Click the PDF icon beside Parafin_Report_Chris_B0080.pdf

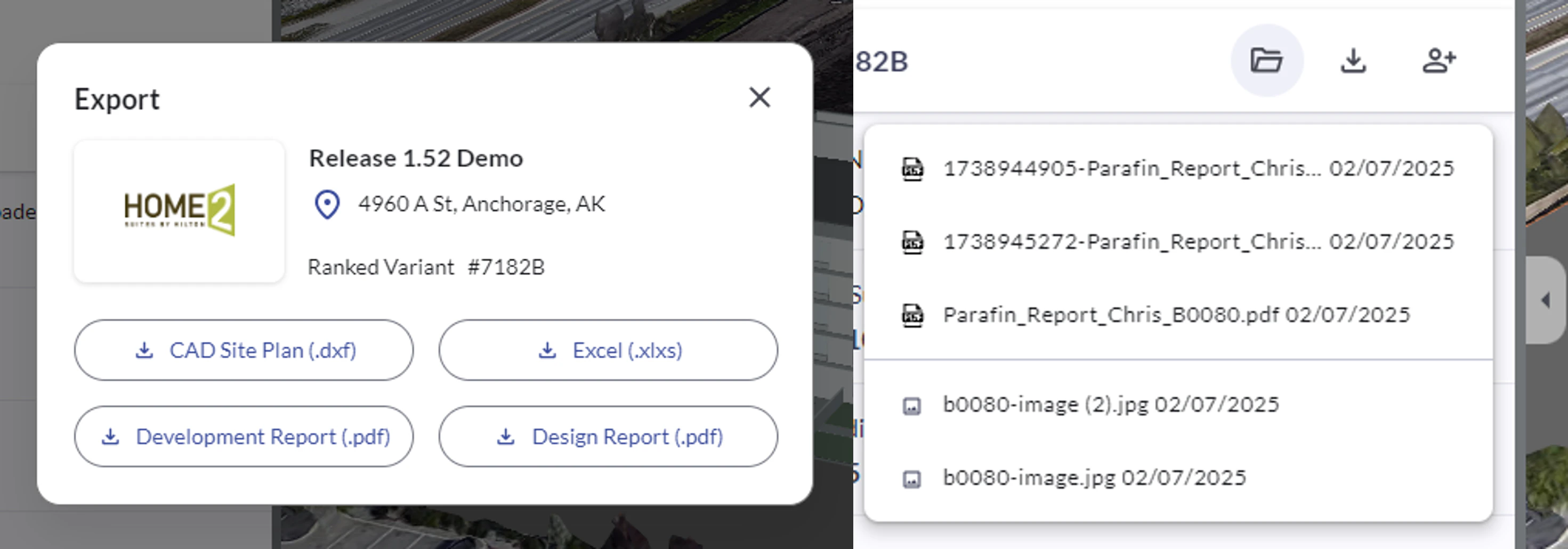pos(912,315)
